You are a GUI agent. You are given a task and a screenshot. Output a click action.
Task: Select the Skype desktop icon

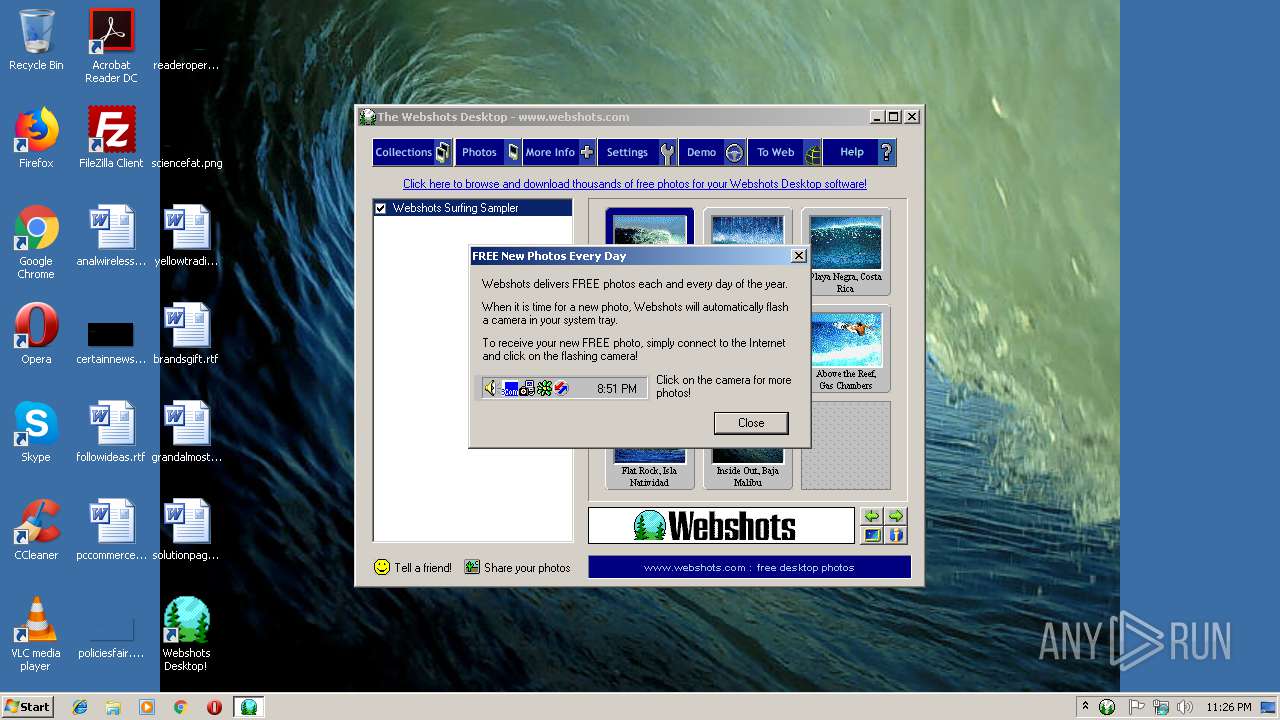click(36, 432)
